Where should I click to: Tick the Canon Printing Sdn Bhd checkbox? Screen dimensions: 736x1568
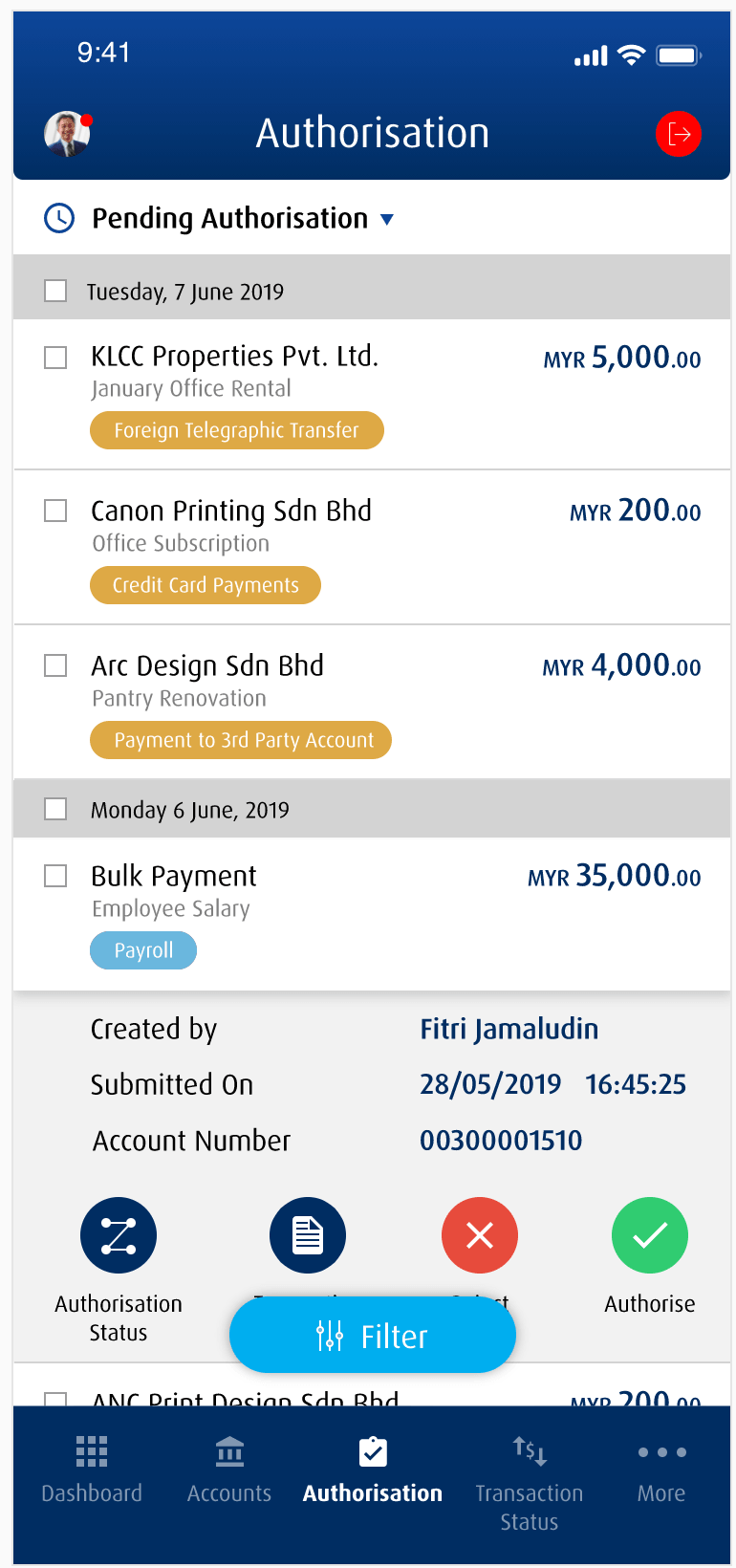56,511
